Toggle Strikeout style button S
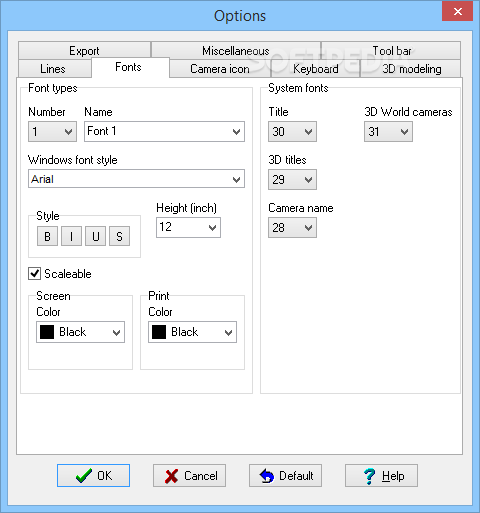 119,236
